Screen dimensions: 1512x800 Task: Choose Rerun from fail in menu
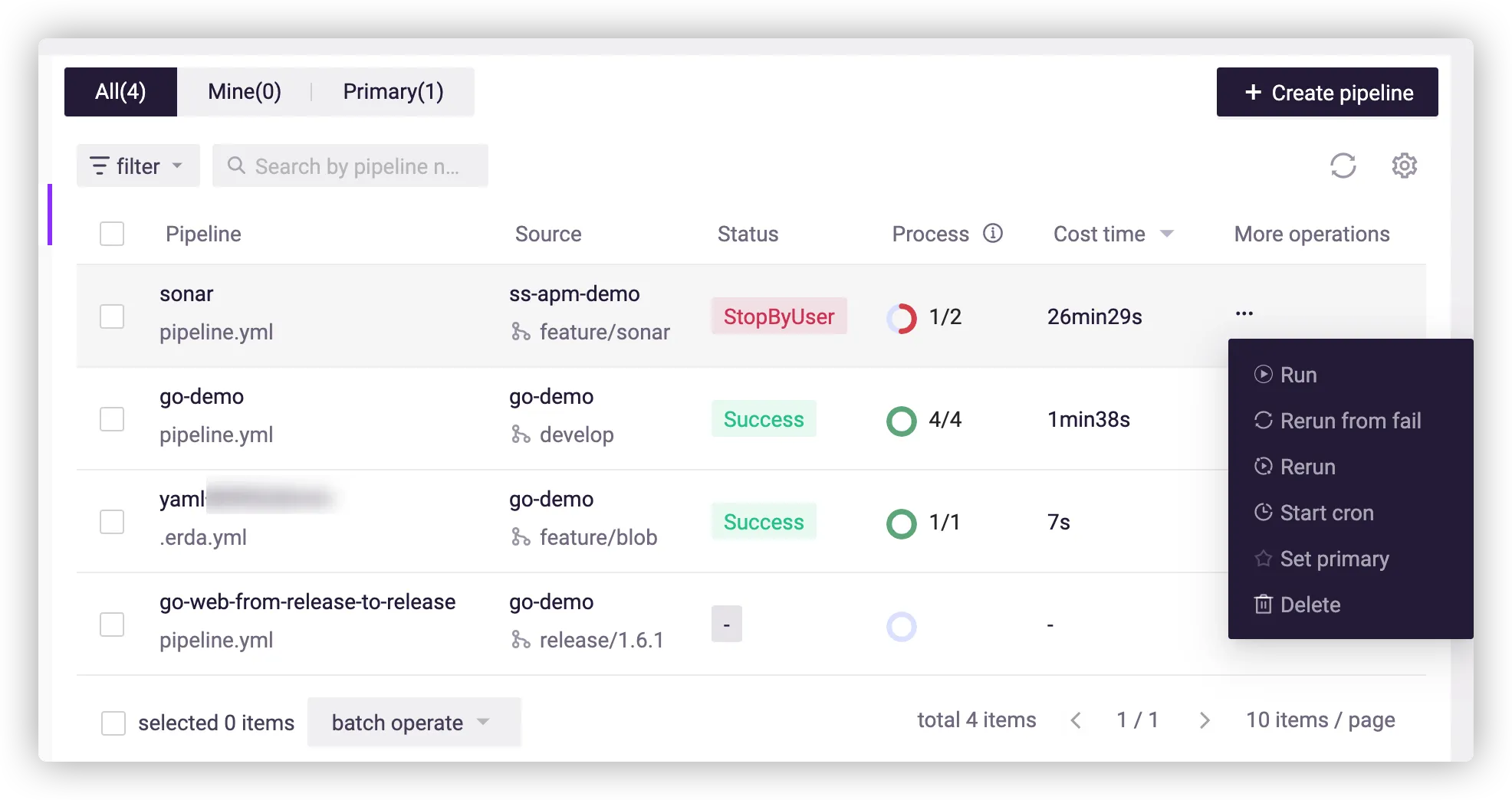pyautogui.click(x=1349, y=421)
